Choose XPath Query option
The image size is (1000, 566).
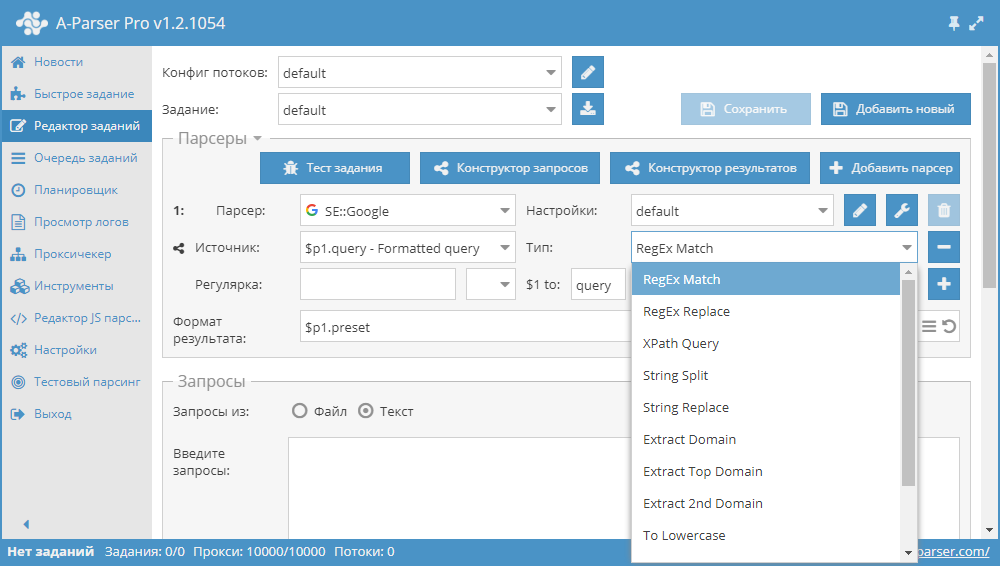(x=765, y=343)
